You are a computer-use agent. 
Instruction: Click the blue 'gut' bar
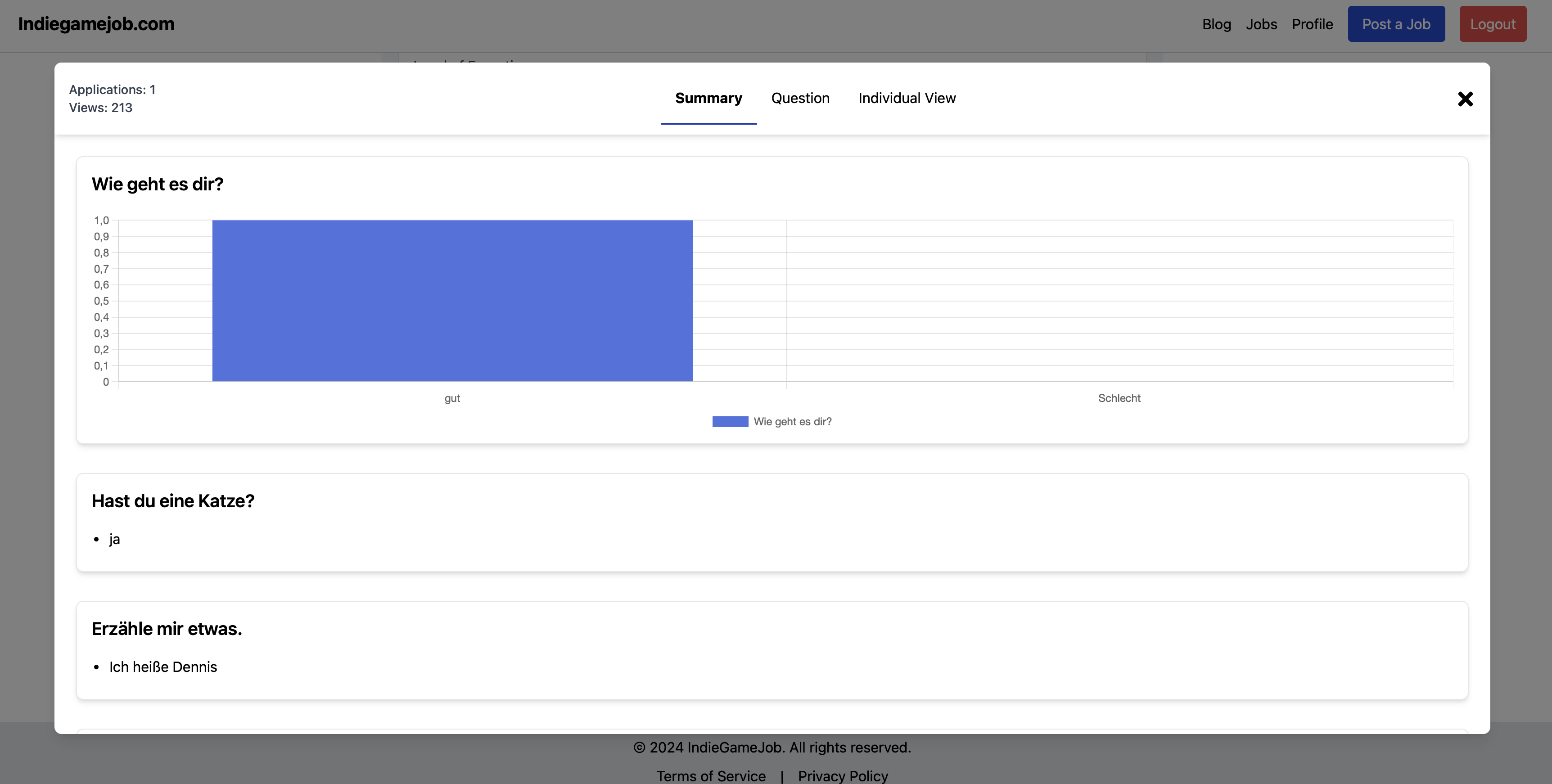pos(452,301)
